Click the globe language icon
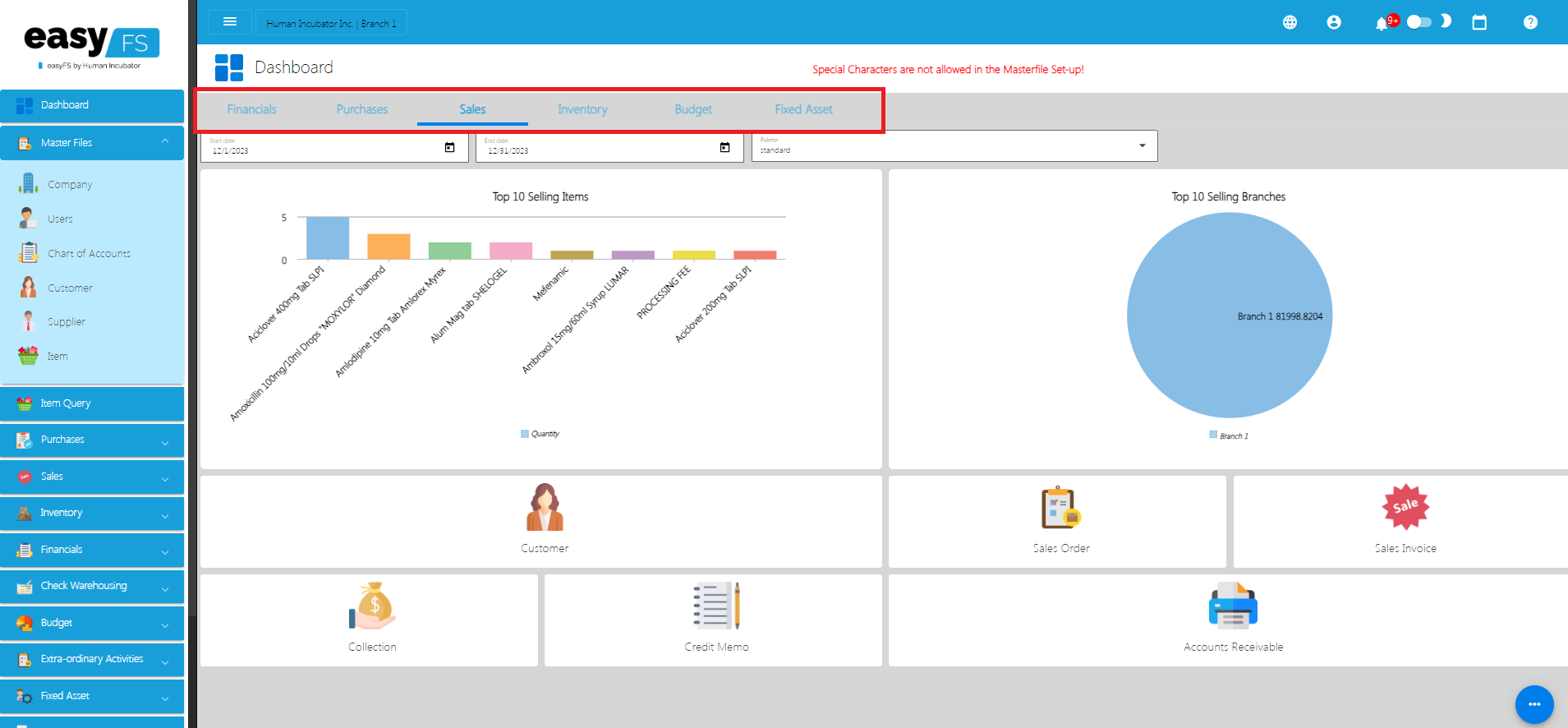Viewport: 1568px width, 728px height. (1290, 22)
